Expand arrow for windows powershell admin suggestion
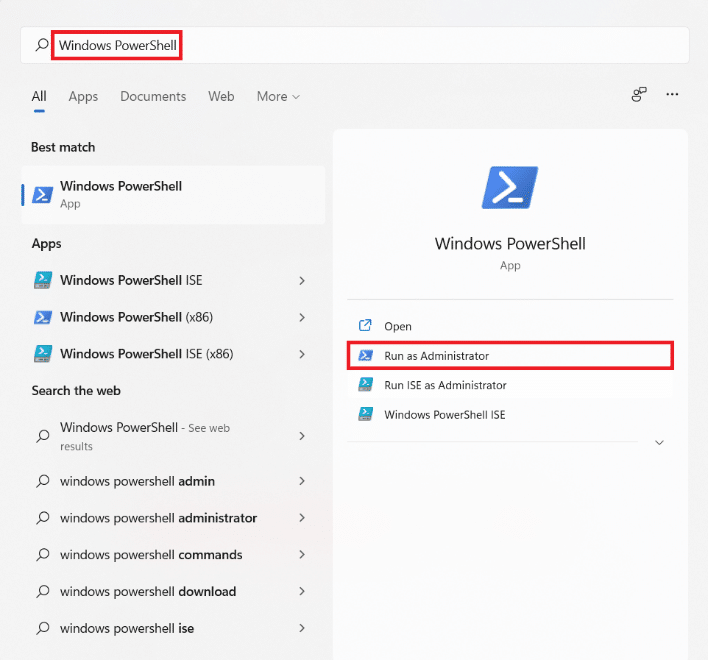This screenshot has height=660, width=708. pyautogui.click(x=302, y=481)
